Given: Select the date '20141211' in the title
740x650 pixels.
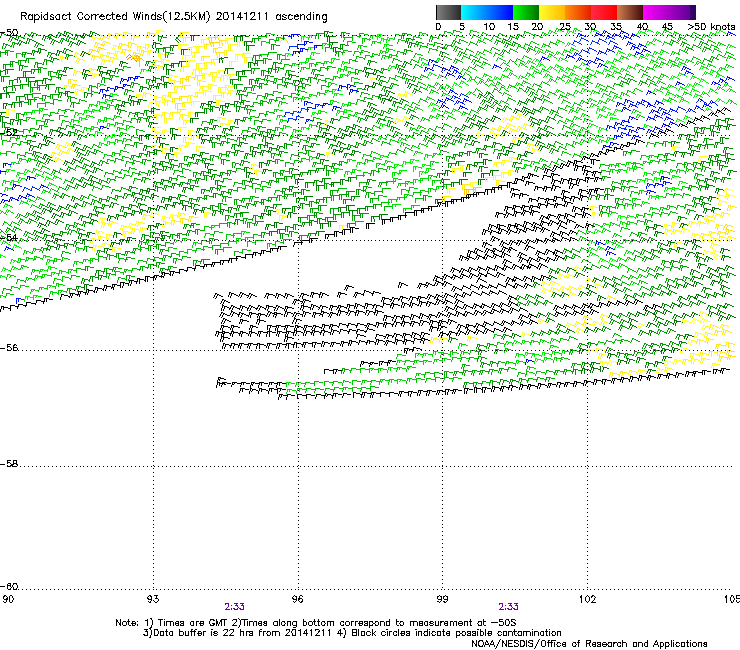Looking at the screenshot, I should [242, 17].
